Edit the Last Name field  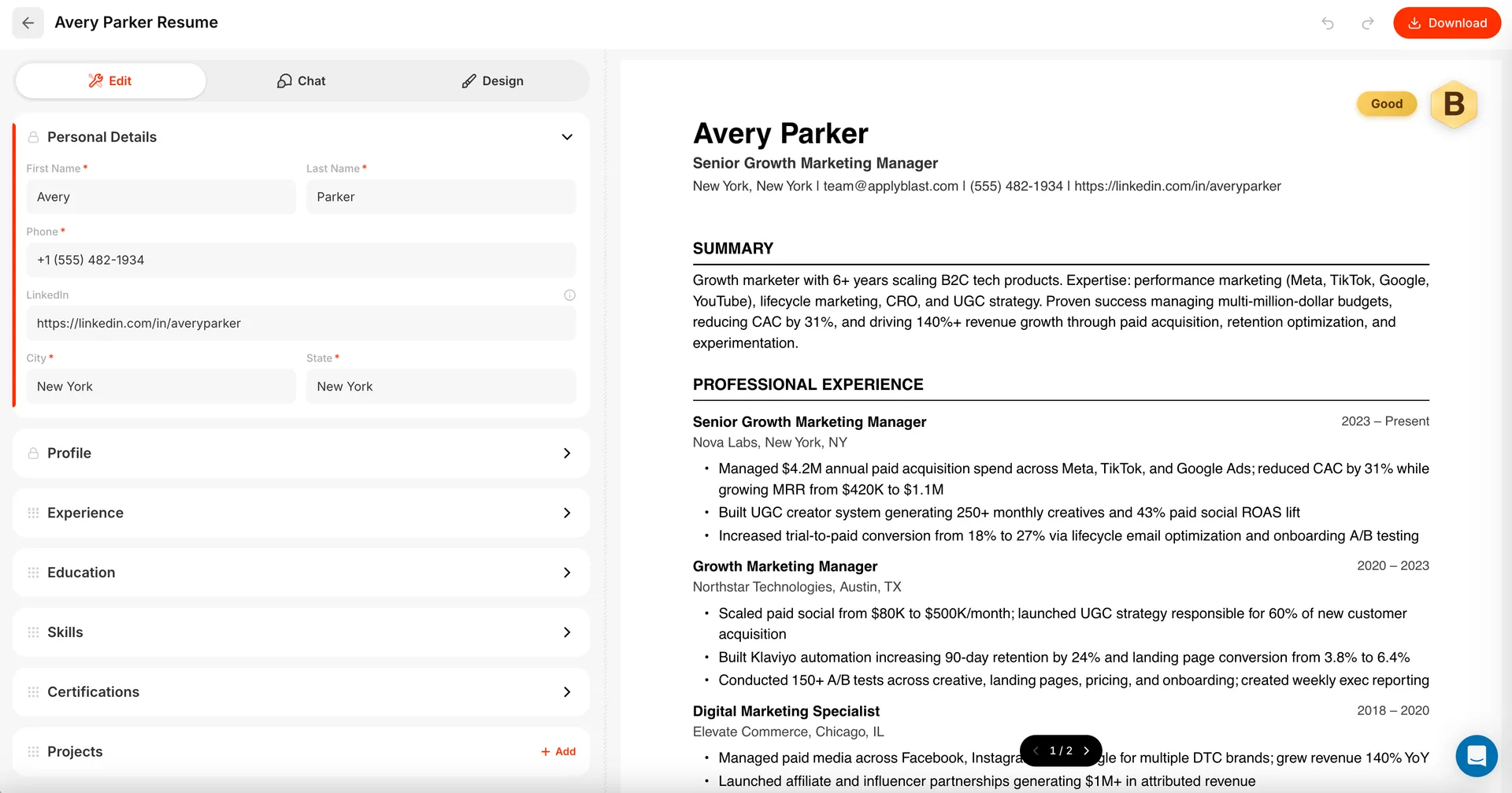point(441,197)
